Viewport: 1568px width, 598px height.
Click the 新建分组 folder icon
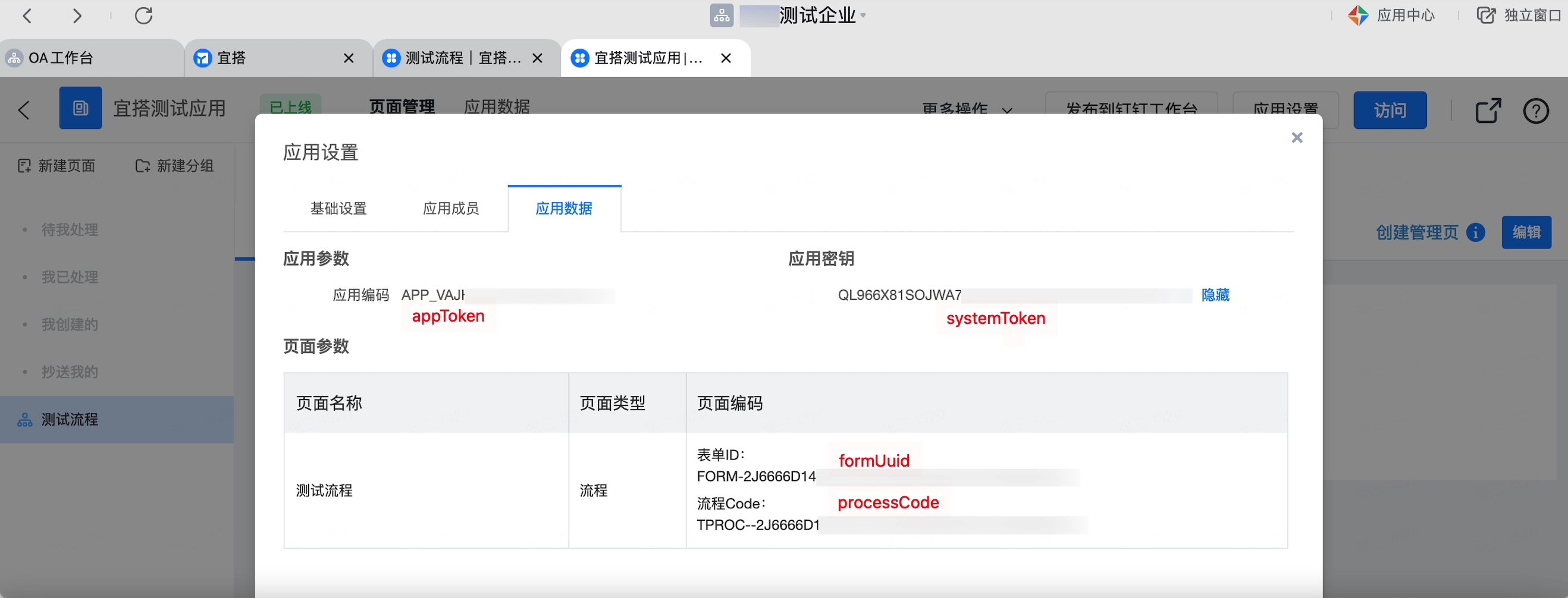pyautogui.click(x=142, y=165)
